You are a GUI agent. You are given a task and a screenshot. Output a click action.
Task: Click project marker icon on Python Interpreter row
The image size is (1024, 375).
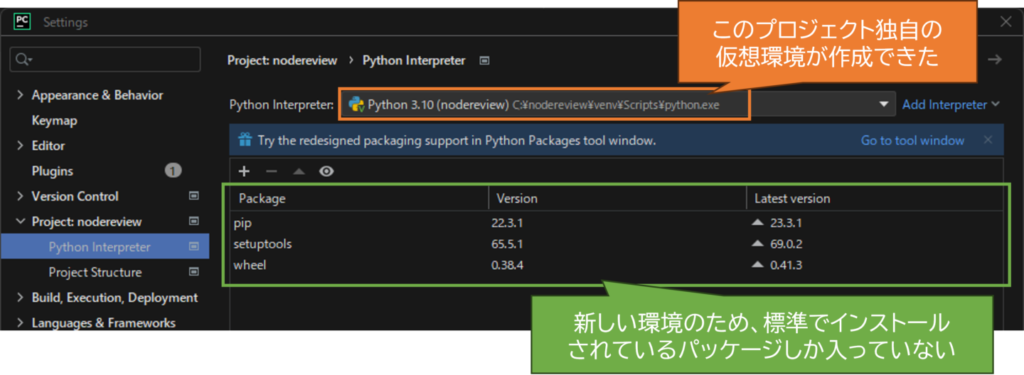(x=194, y=247)
